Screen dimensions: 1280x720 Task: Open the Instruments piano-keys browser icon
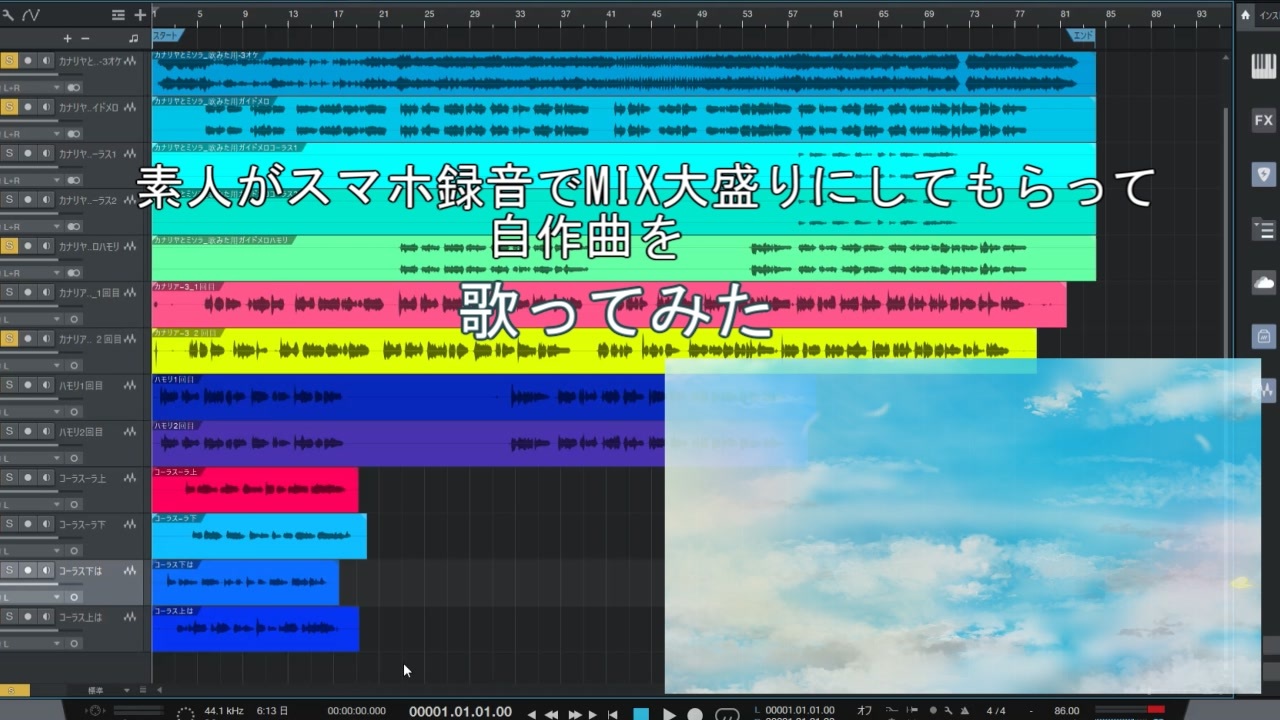(1263, 67)
